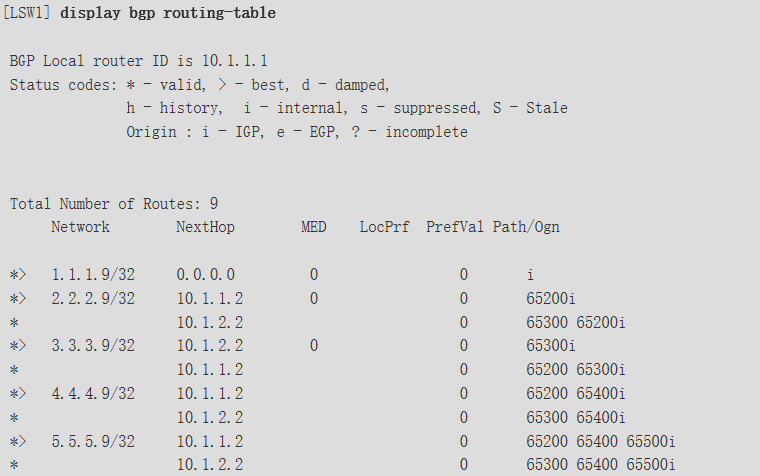Click the display bgp routing-table command
The image size is (760, 476).
pyautogui.click(x=168, y=13)
